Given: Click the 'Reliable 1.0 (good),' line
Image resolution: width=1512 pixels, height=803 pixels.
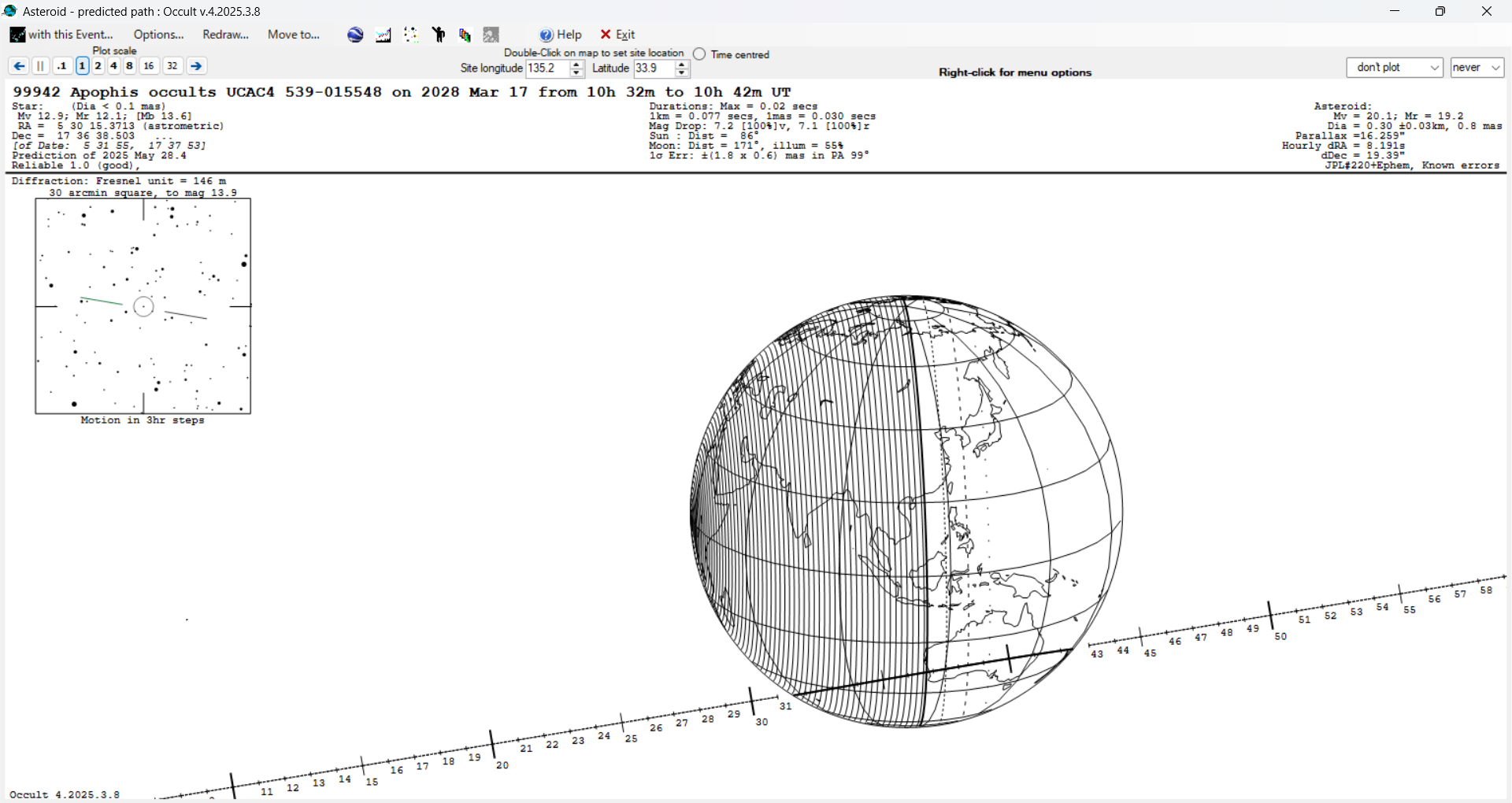Looking at the screenshot, I should [76, 165].
